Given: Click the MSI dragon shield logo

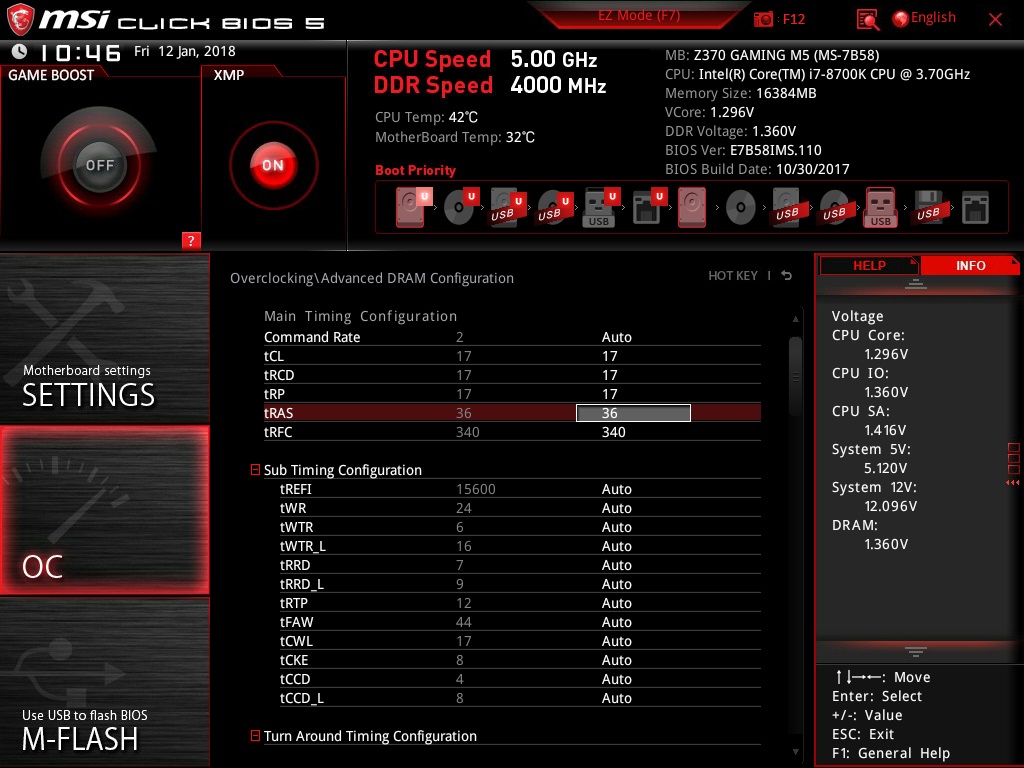Looking at the screenshot, I should pyautogui.click(x=20, y=19).
